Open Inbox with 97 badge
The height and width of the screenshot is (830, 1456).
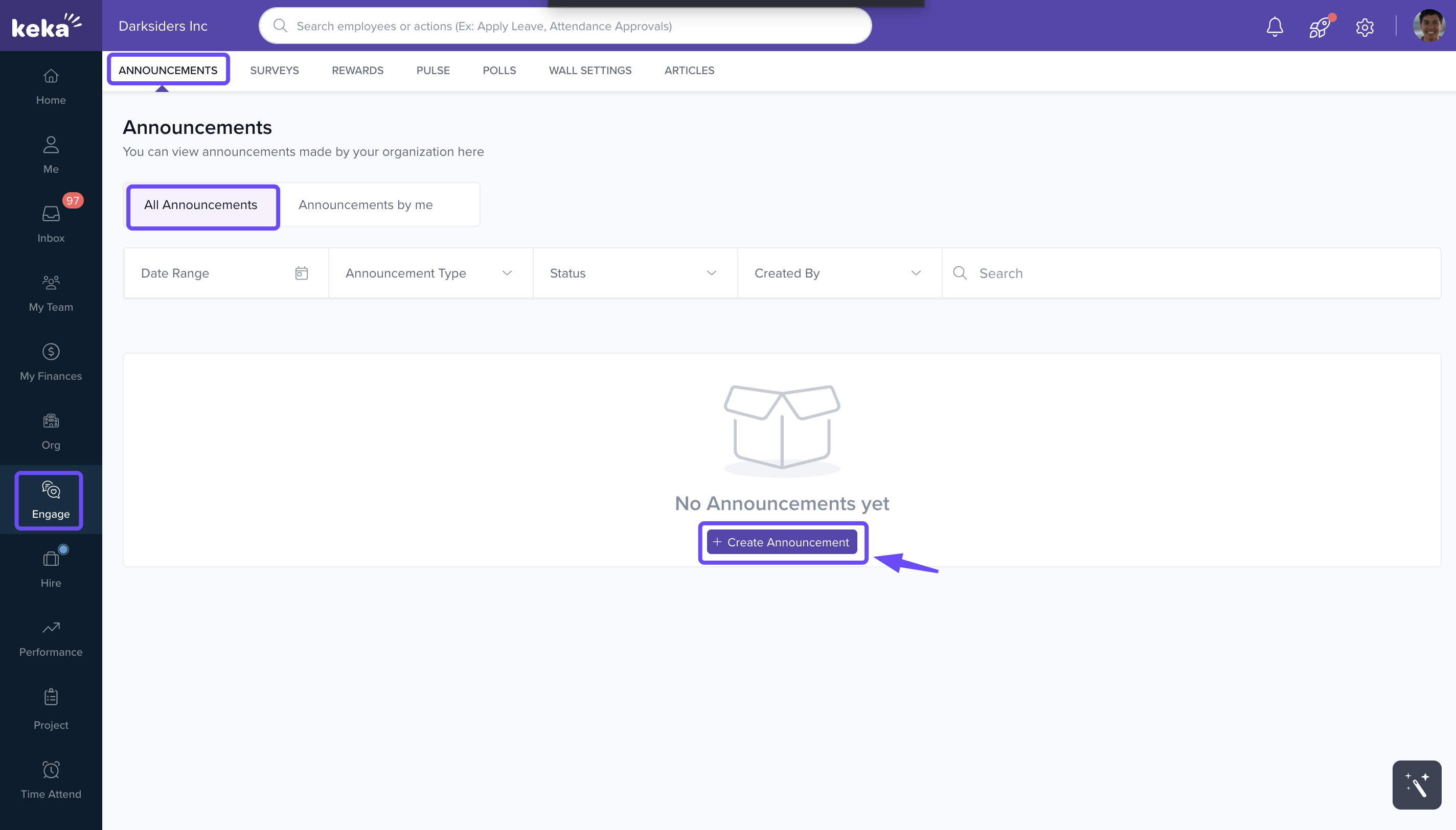[51, 224]
